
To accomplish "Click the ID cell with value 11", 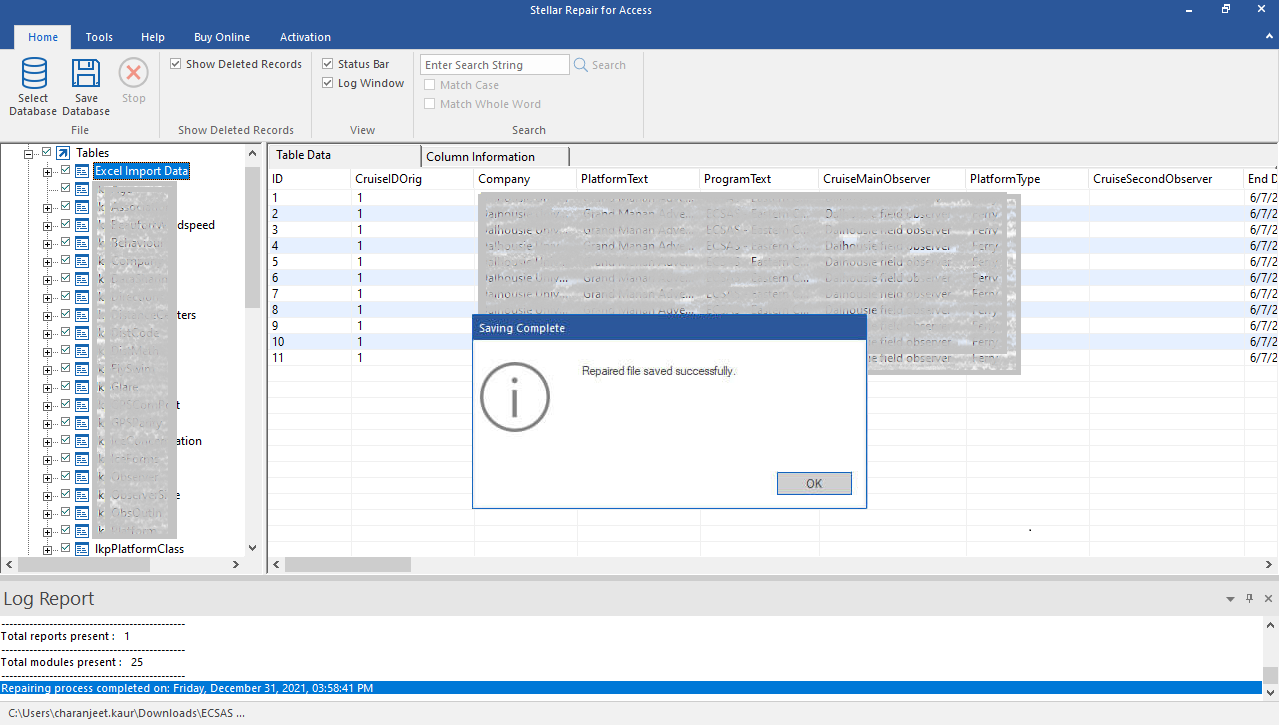I will click(309, 357).
